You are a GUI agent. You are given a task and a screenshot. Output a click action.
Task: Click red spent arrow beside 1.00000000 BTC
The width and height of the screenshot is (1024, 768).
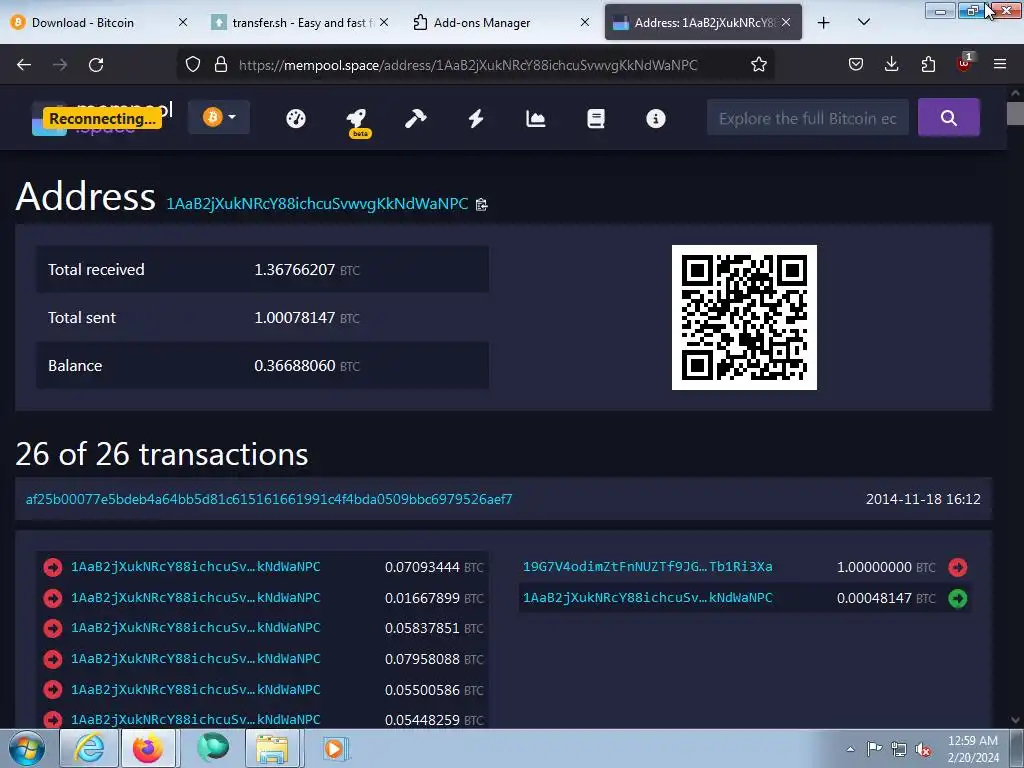[x=957, y=568]
